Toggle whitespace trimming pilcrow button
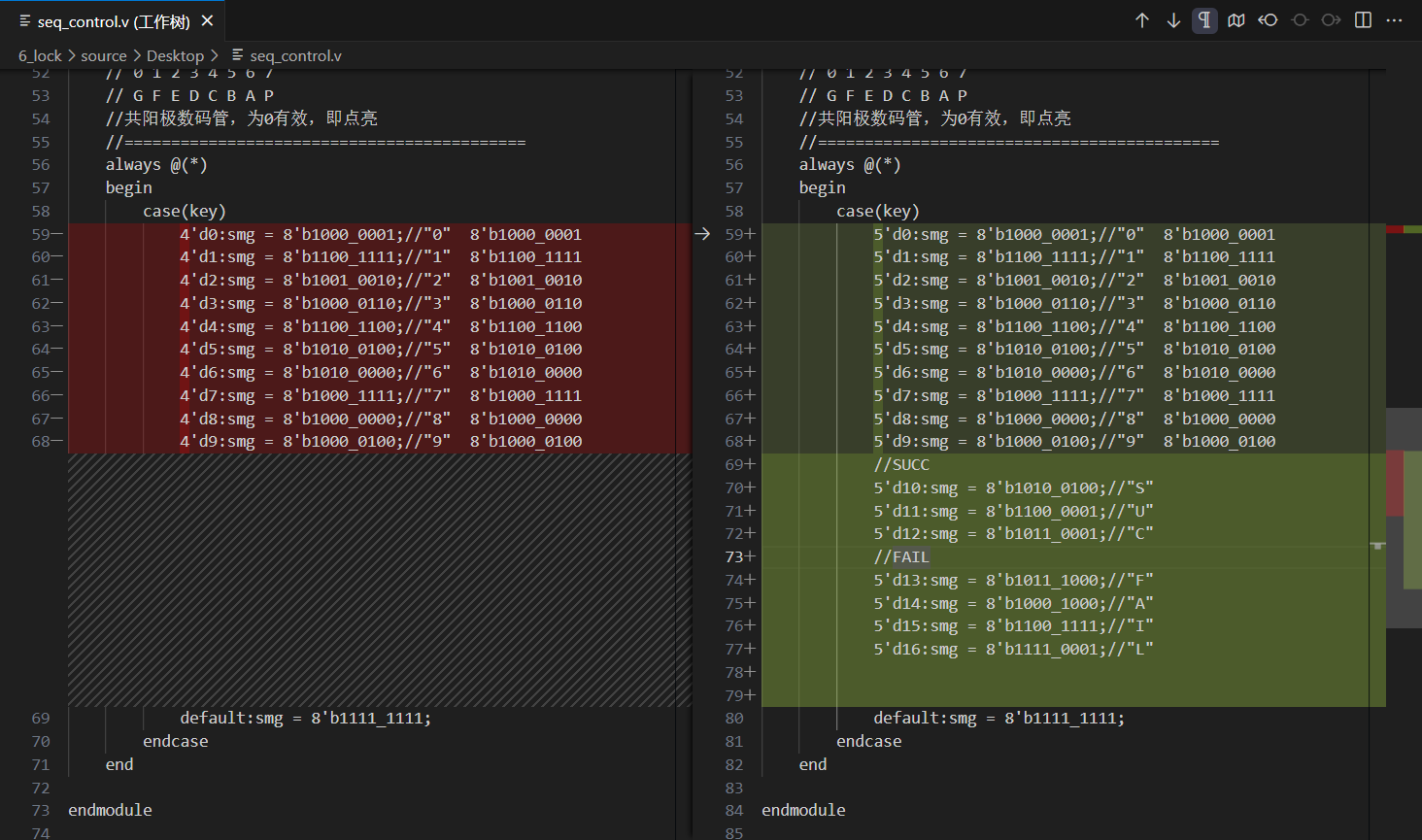 [x=1204, y=20]
